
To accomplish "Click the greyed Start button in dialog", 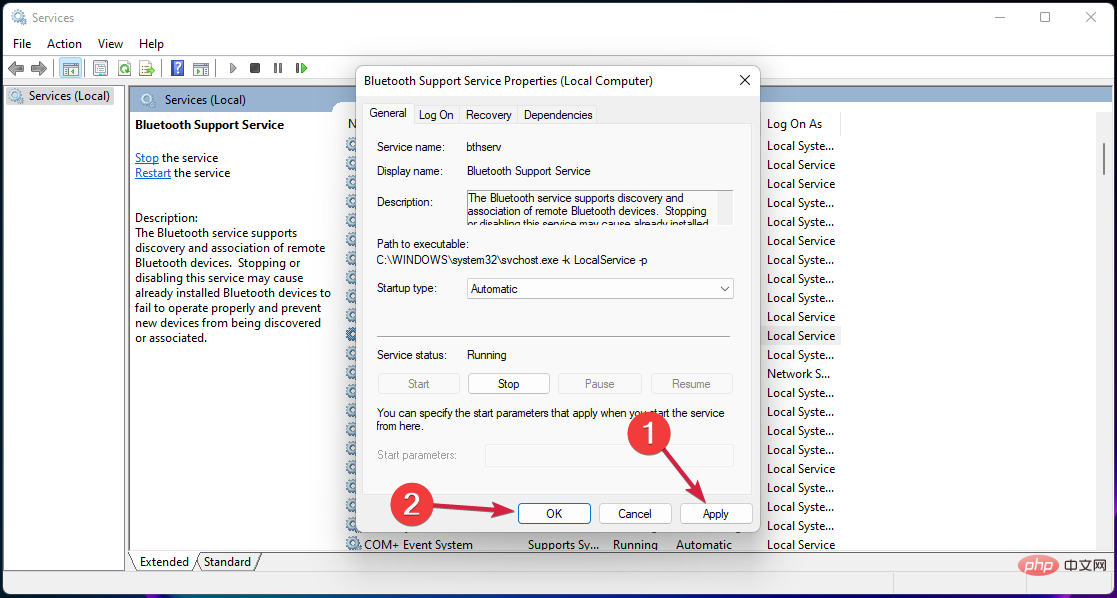I will pyautogui.click(x=418, y=383).
